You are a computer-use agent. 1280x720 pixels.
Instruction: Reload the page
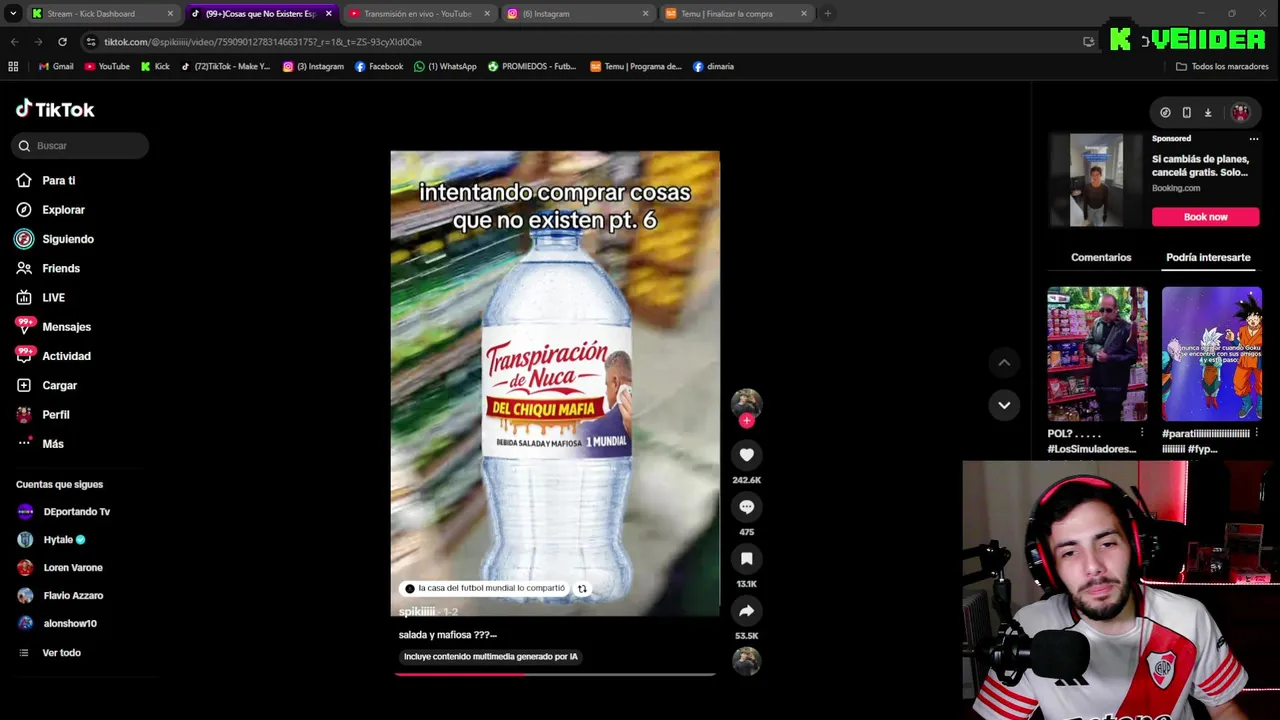click(x=62, y=42)
